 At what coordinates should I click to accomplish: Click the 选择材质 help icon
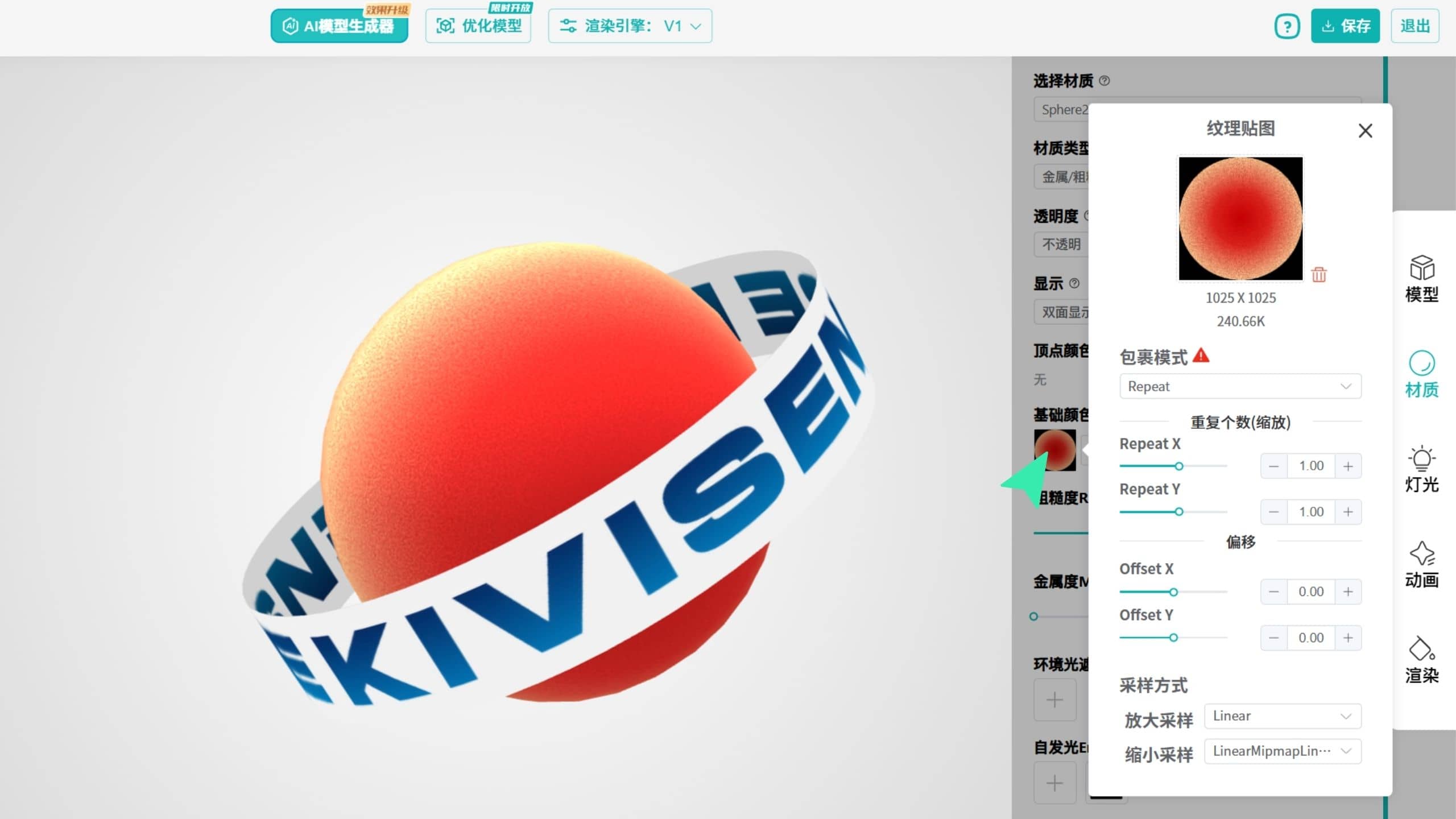pos(1104,81)
